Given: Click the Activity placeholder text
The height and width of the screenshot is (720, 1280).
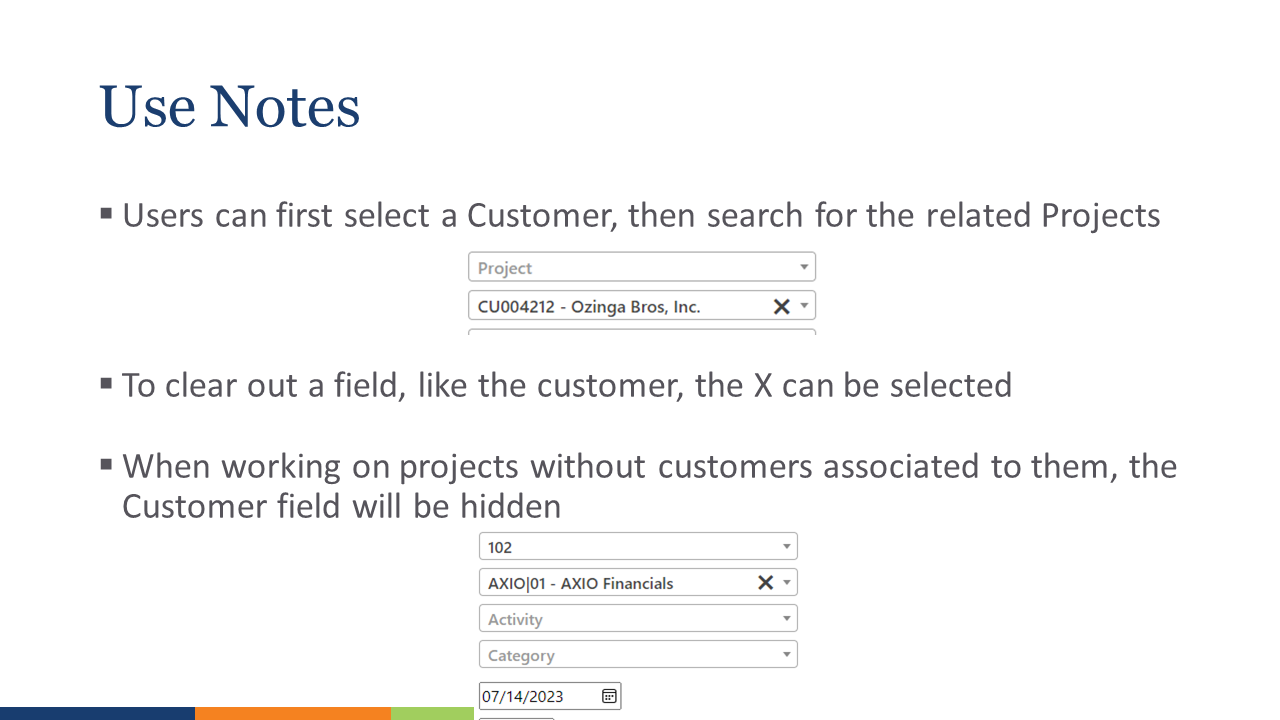Looking at the screenshot, I should tap(515, 619).
